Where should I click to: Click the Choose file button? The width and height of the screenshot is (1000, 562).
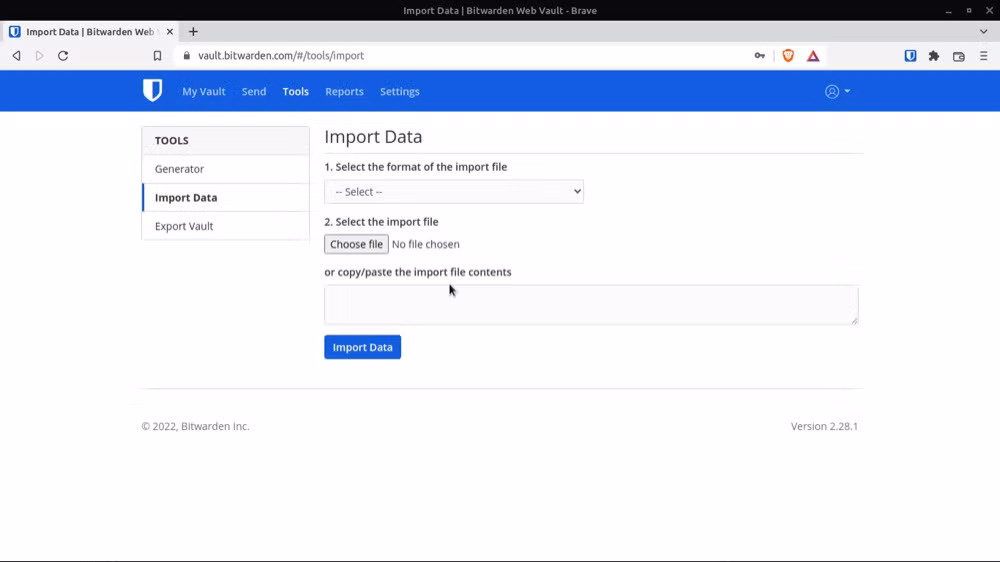pos(356,244)
